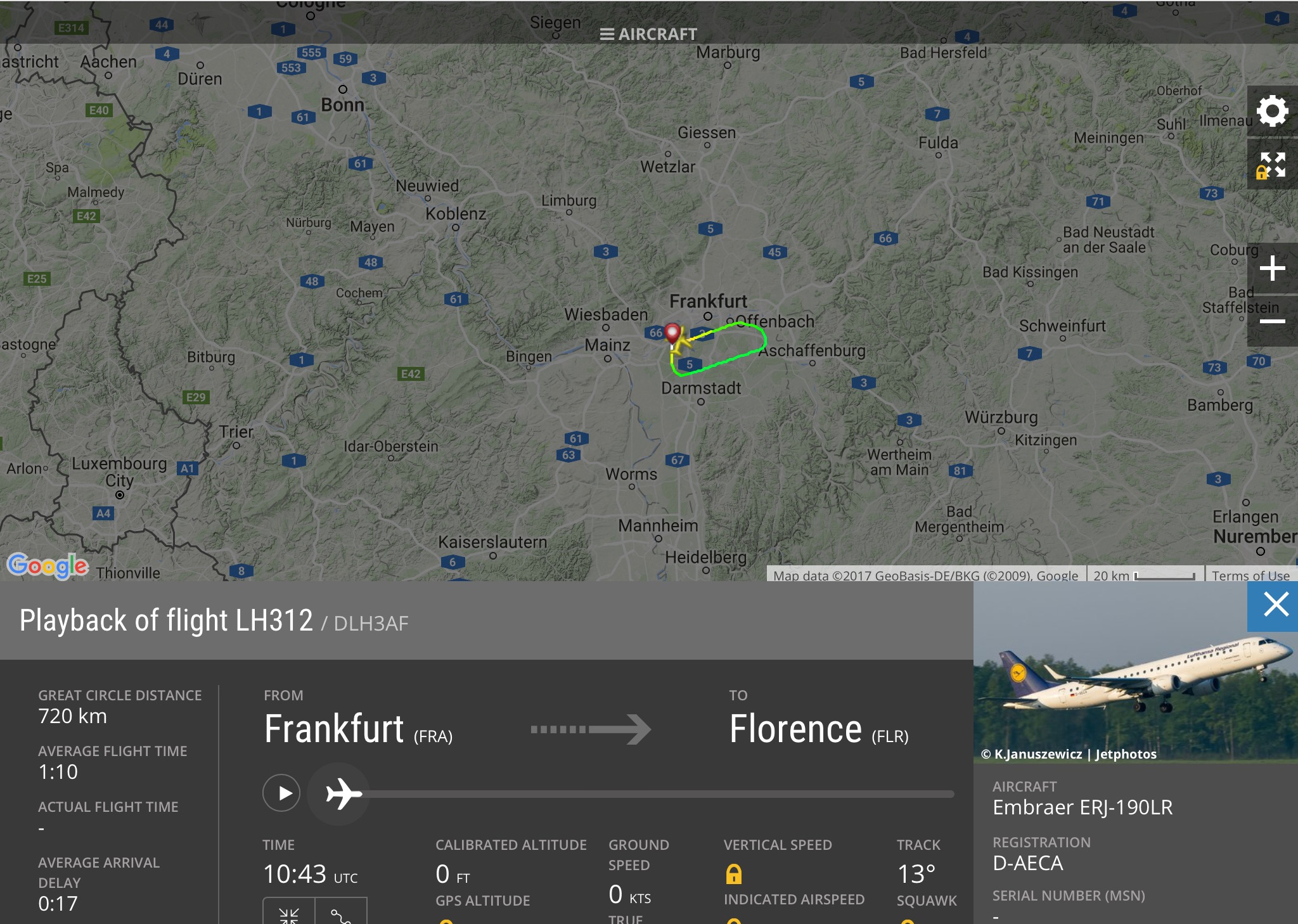Open the Lufthansa Embraer aircraft photo
The width and height of the screenshot is (1298, 924).
[1135, 672]
